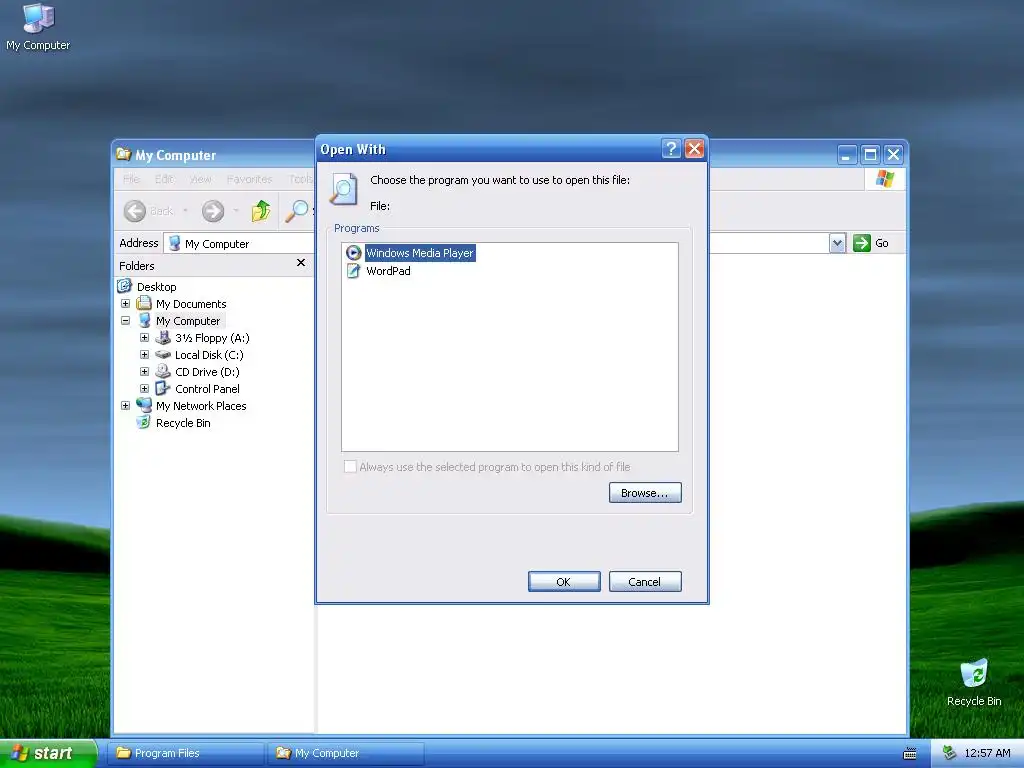Select Local Disk (C:) in tree
The width and height of the screenshot is (1024, 768).
click(209, 355)
